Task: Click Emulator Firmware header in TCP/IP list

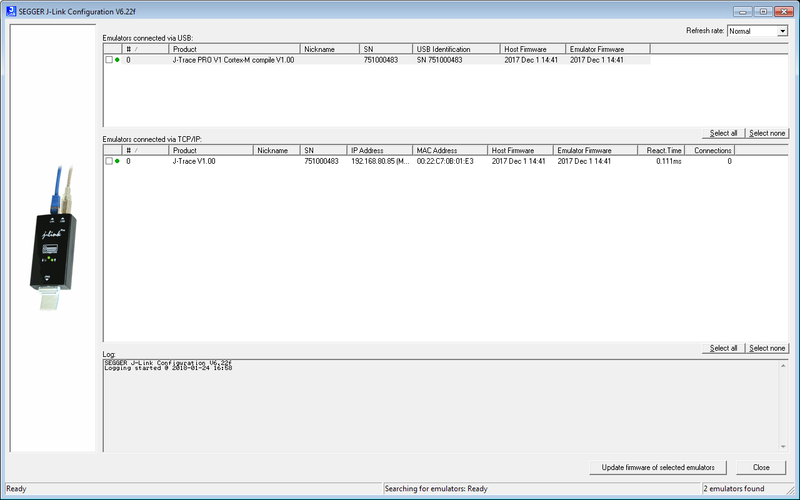Action: 595,151
